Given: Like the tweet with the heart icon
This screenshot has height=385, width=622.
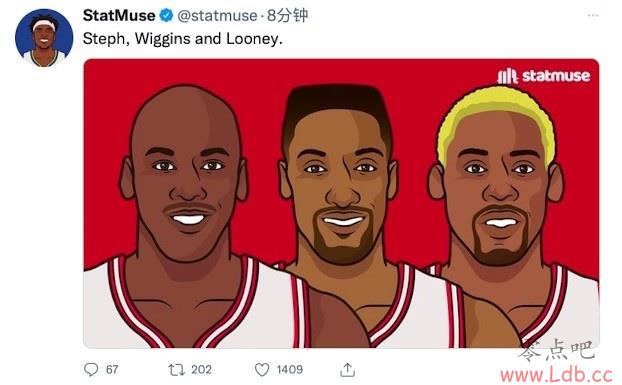Looking at the screenshot, I should [262, 370].
